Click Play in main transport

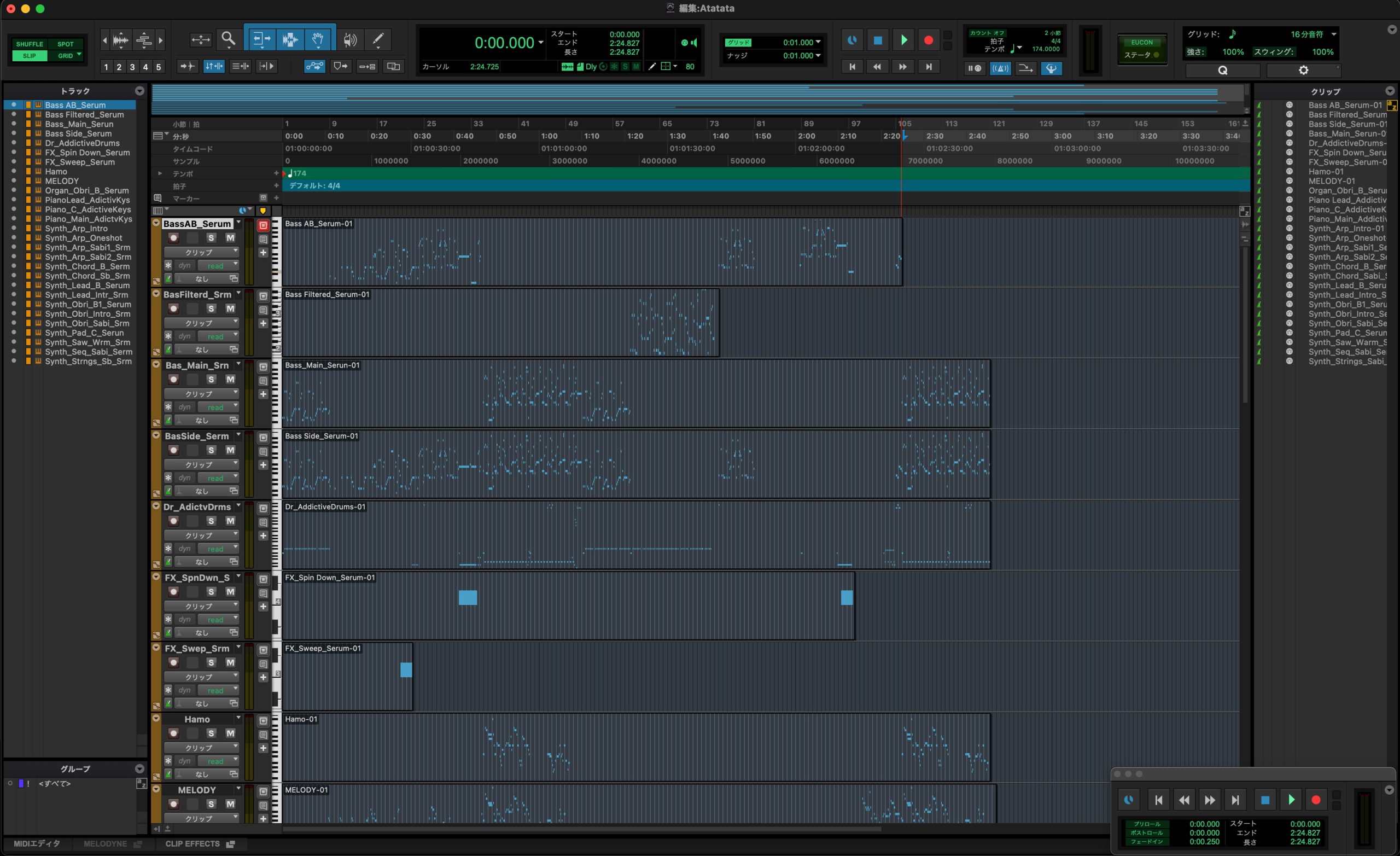tap(903, 40)
